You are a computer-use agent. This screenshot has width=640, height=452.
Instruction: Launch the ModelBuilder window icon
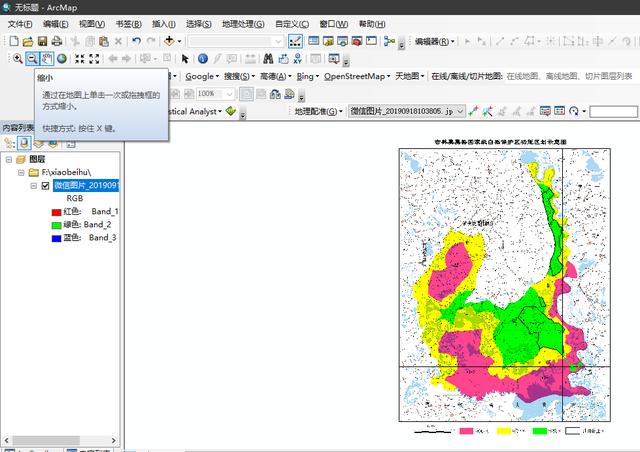[389, 41]
